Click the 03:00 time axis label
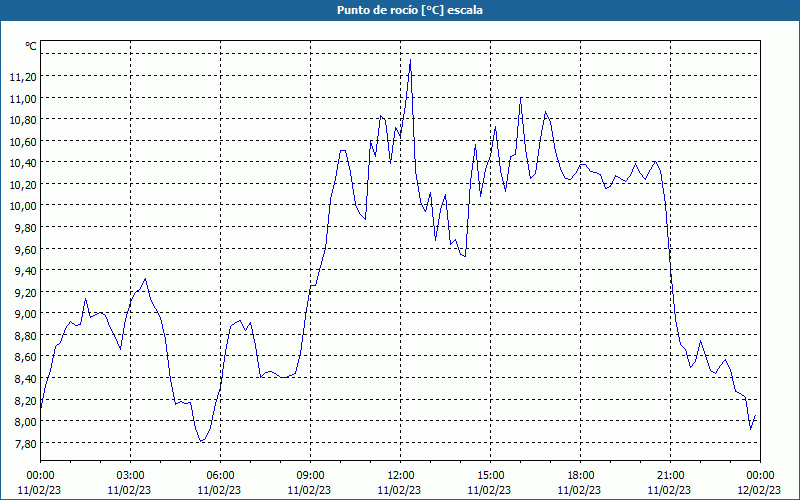800x500 pixels. 130,476
